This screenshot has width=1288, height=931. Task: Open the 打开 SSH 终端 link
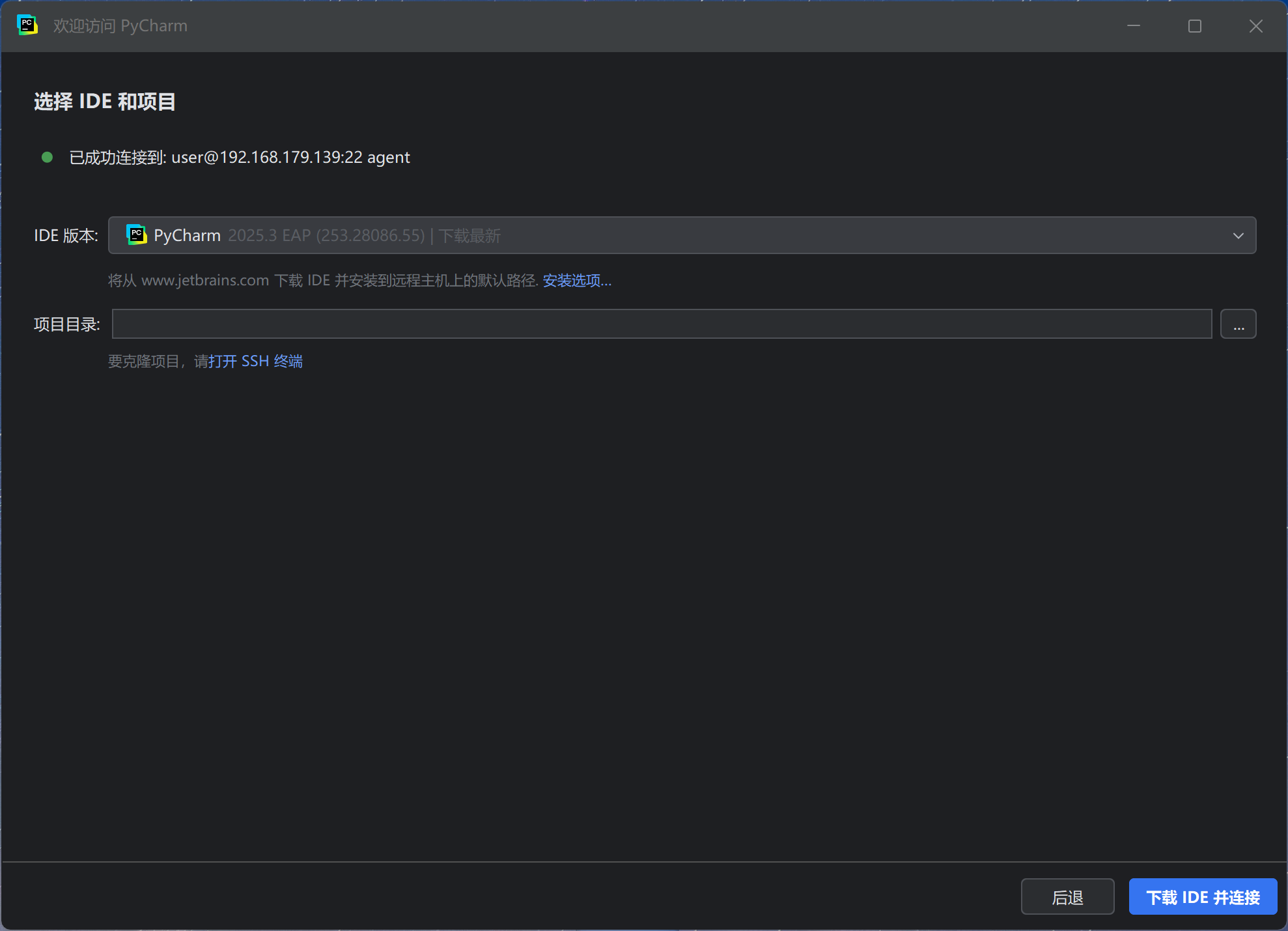[x=255, y=362]
